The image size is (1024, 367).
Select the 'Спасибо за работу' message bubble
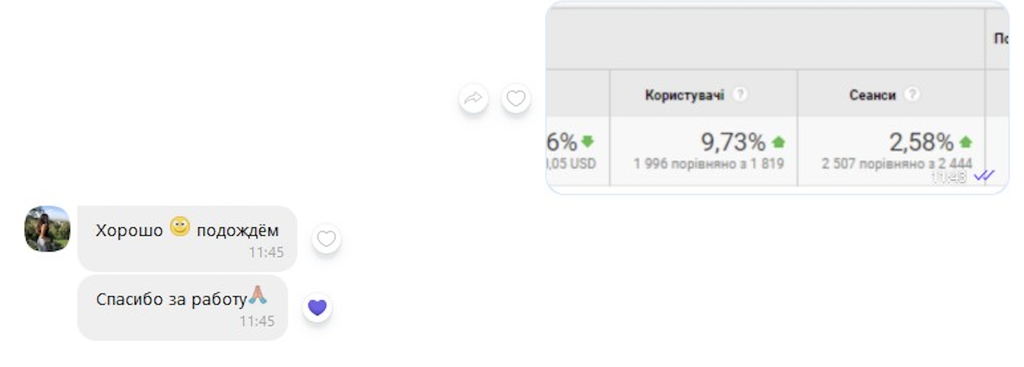tap(183, 308)
